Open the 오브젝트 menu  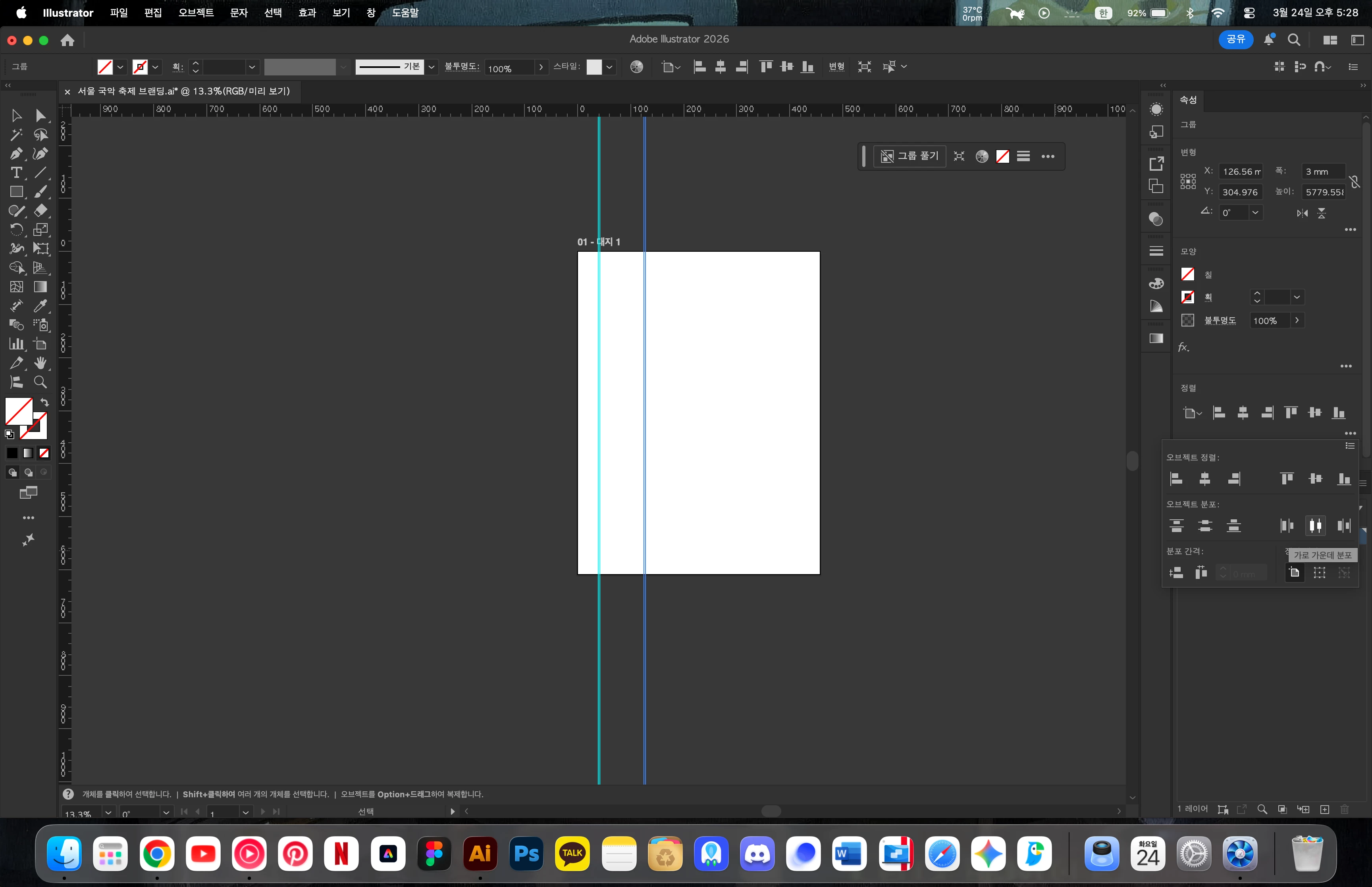tap(196, 13)
